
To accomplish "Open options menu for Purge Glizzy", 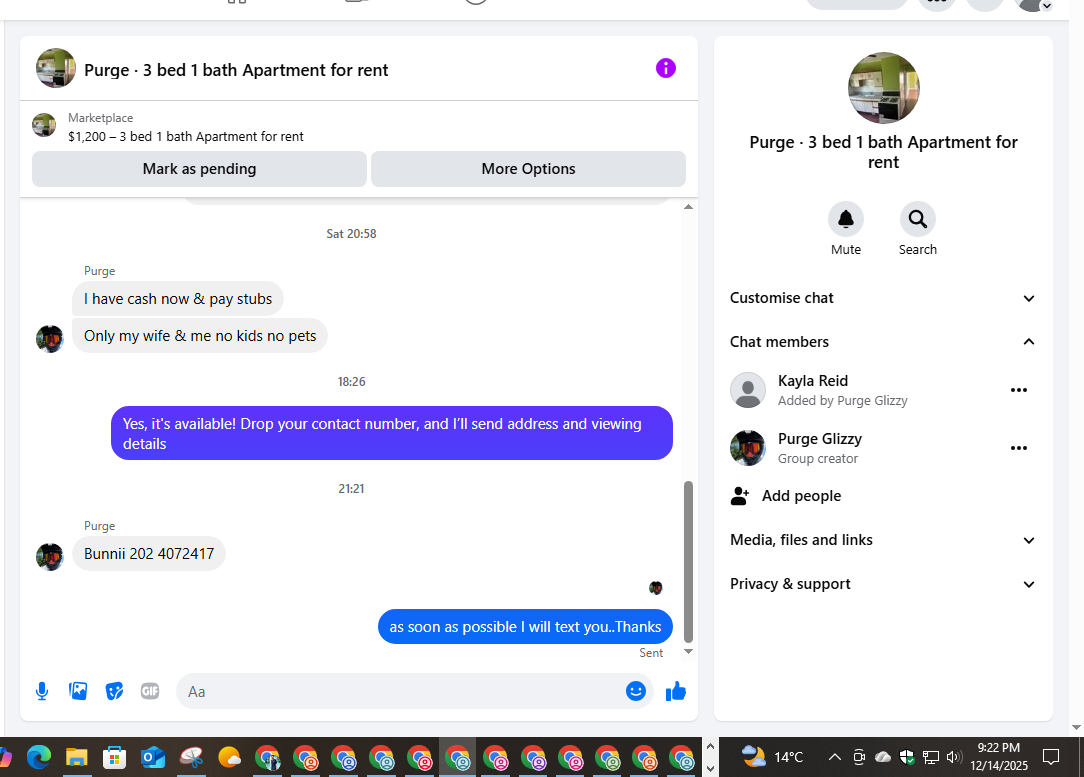I will [1018, 448].
